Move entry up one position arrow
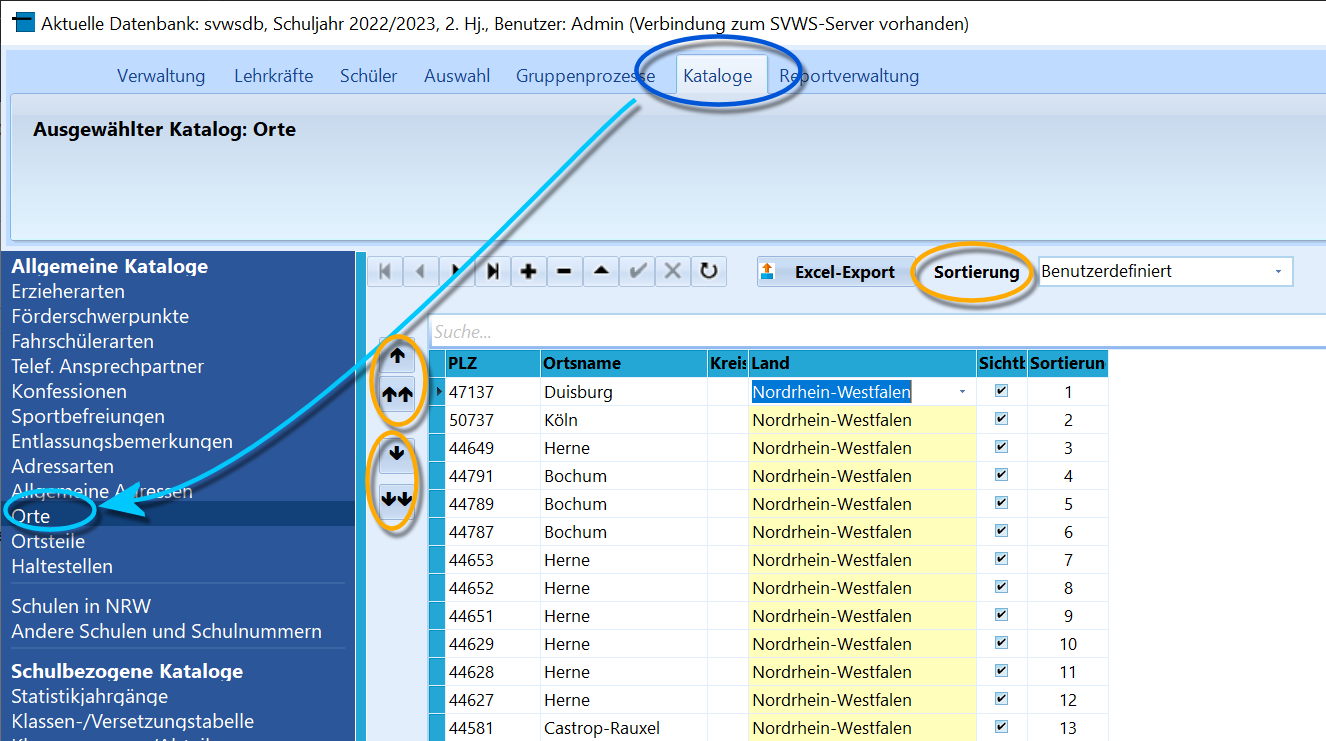 pos(397,355)
